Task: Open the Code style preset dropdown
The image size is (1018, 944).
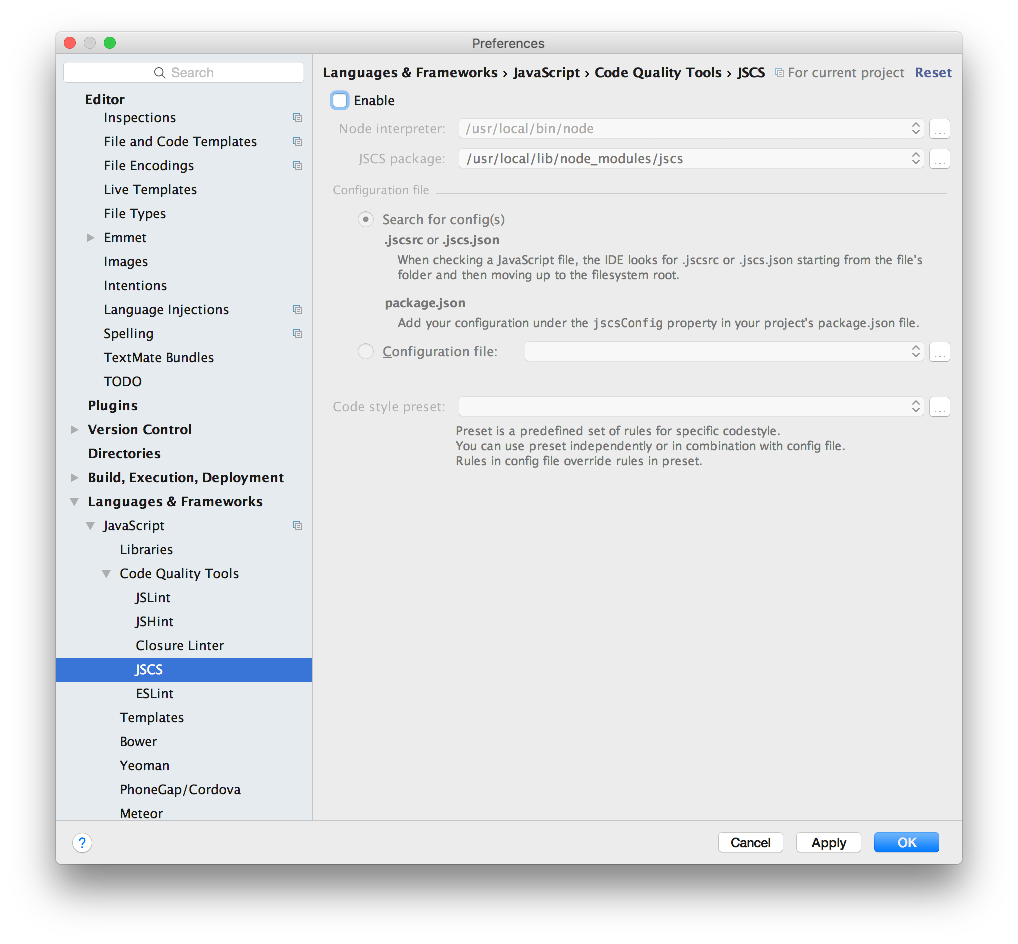Action: tap(690, 407)
